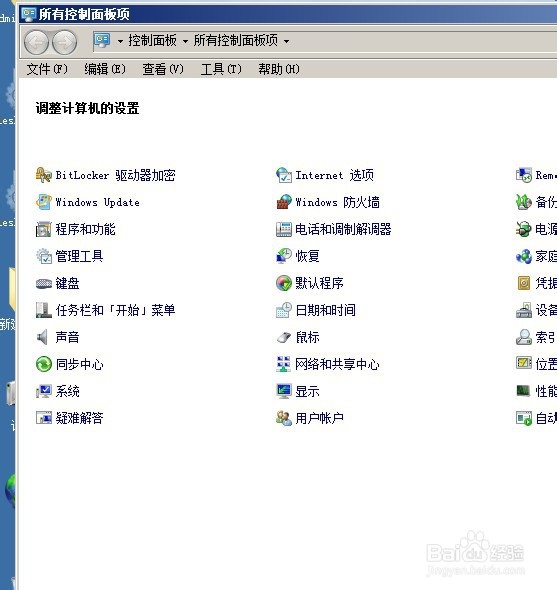This screenshot has width=557, height=590.
Task: Click the 鼠标 mouse icon
Action: pos(283,338)
